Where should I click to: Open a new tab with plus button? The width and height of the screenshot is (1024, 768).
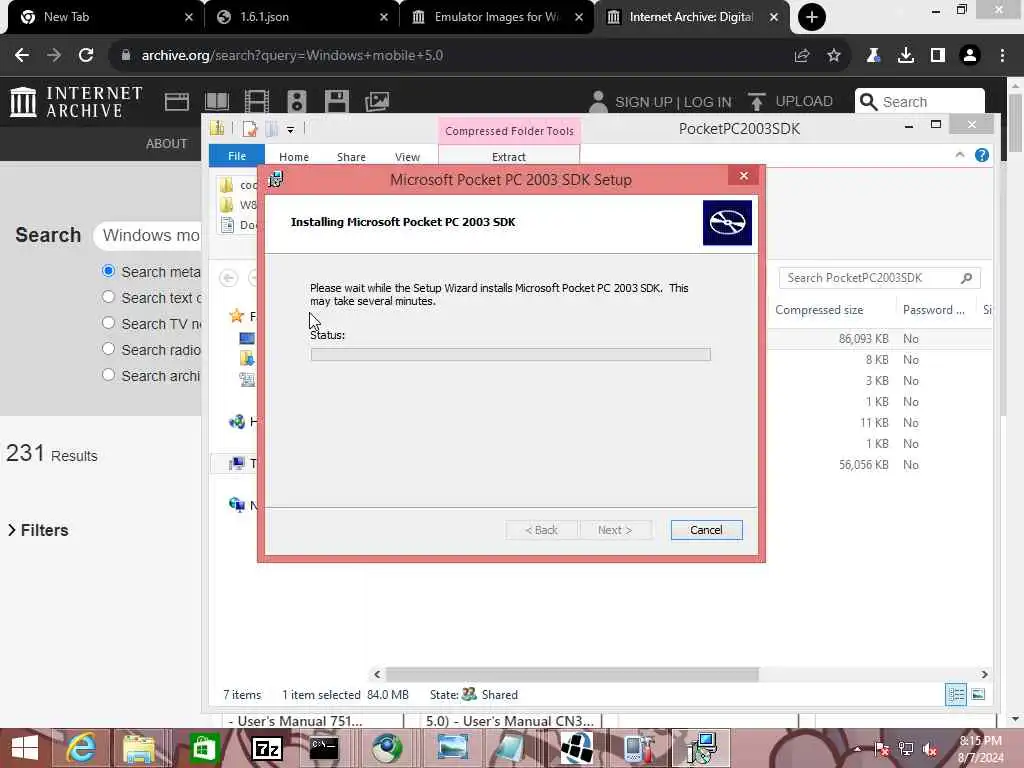[811, 17]
